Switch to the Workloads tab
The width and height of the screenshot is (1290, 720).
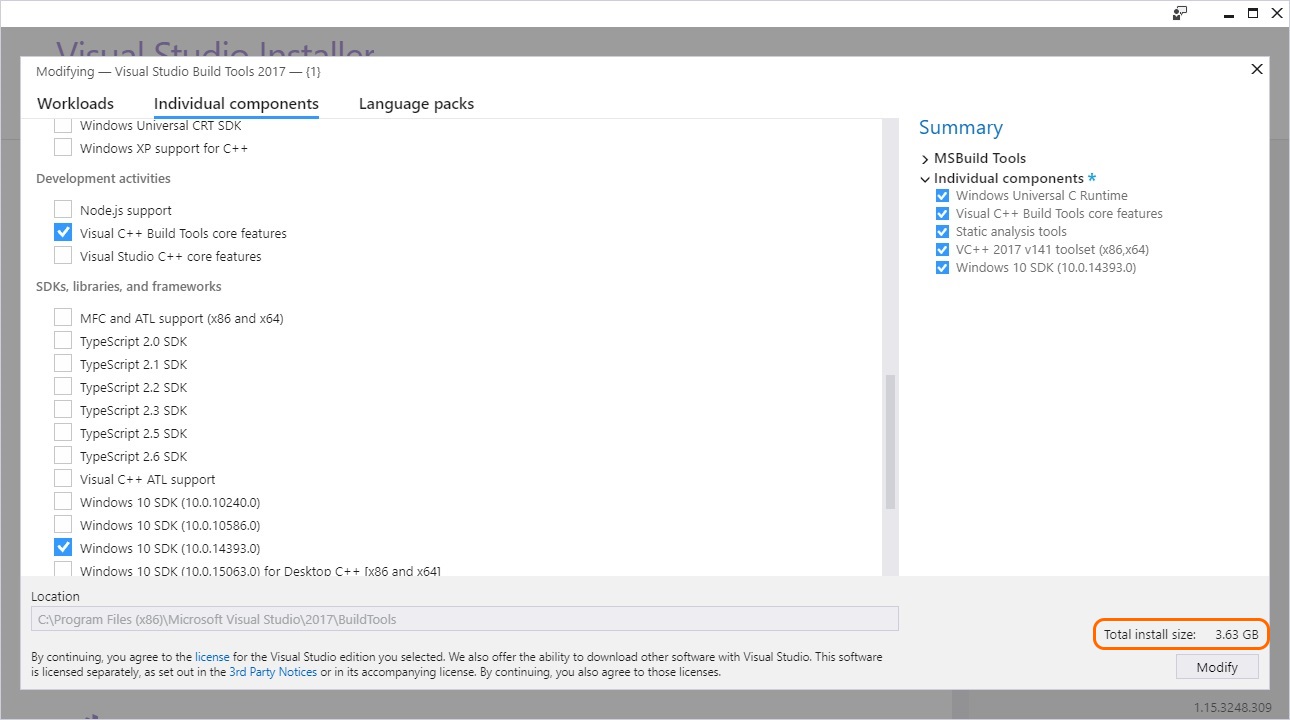click(75, 103)
